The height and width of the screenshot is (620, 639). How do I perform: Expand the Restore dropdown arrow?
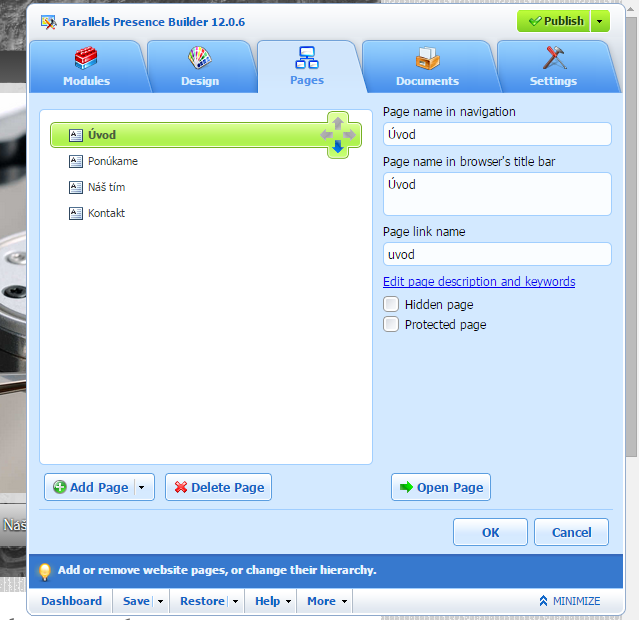pos(235,602)
